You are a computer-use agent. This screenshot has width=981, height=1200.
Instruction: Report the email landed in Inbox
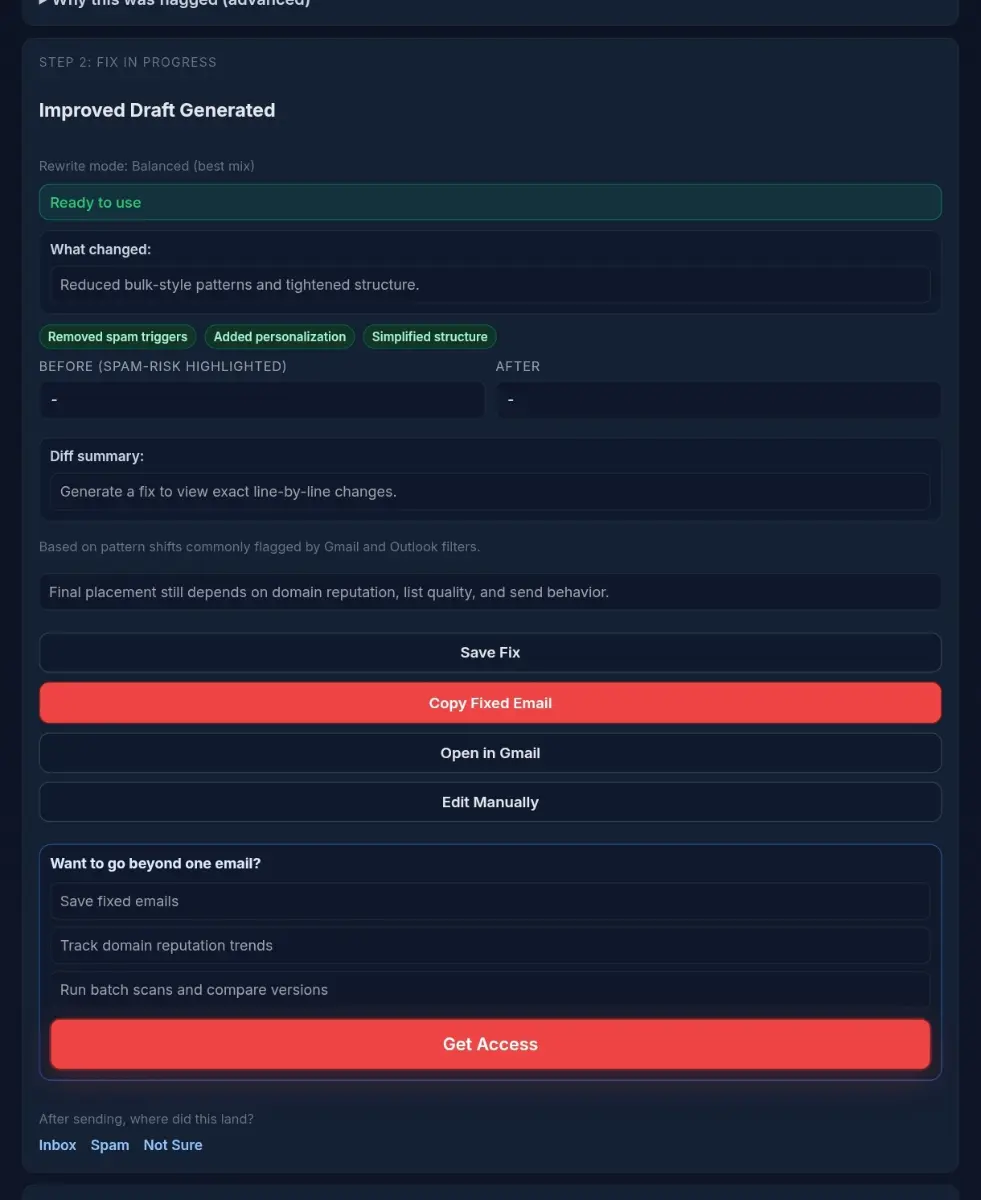coord(57,1145)
